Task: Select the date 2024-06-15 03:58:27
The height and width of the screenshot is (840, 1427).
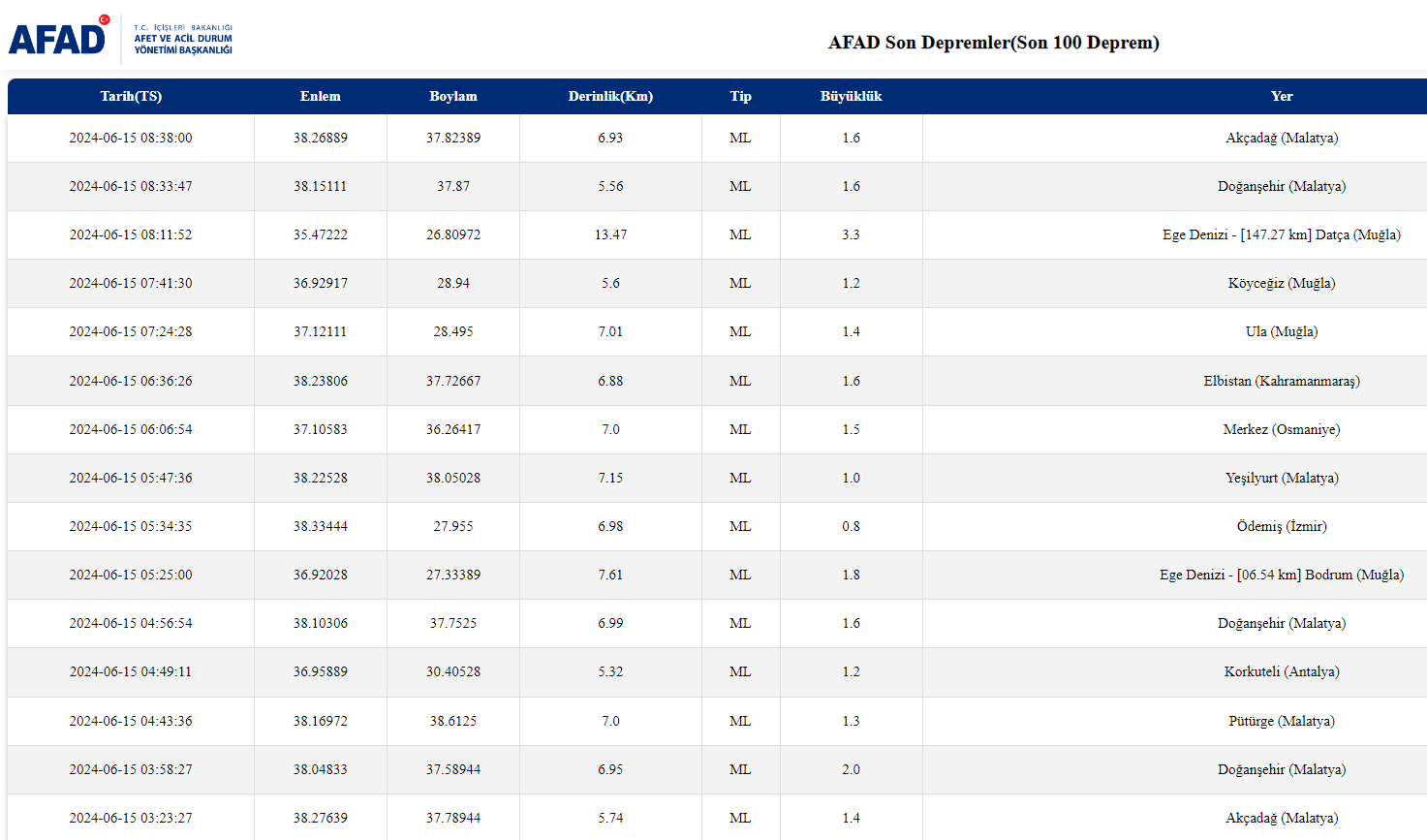Action: 131,769
